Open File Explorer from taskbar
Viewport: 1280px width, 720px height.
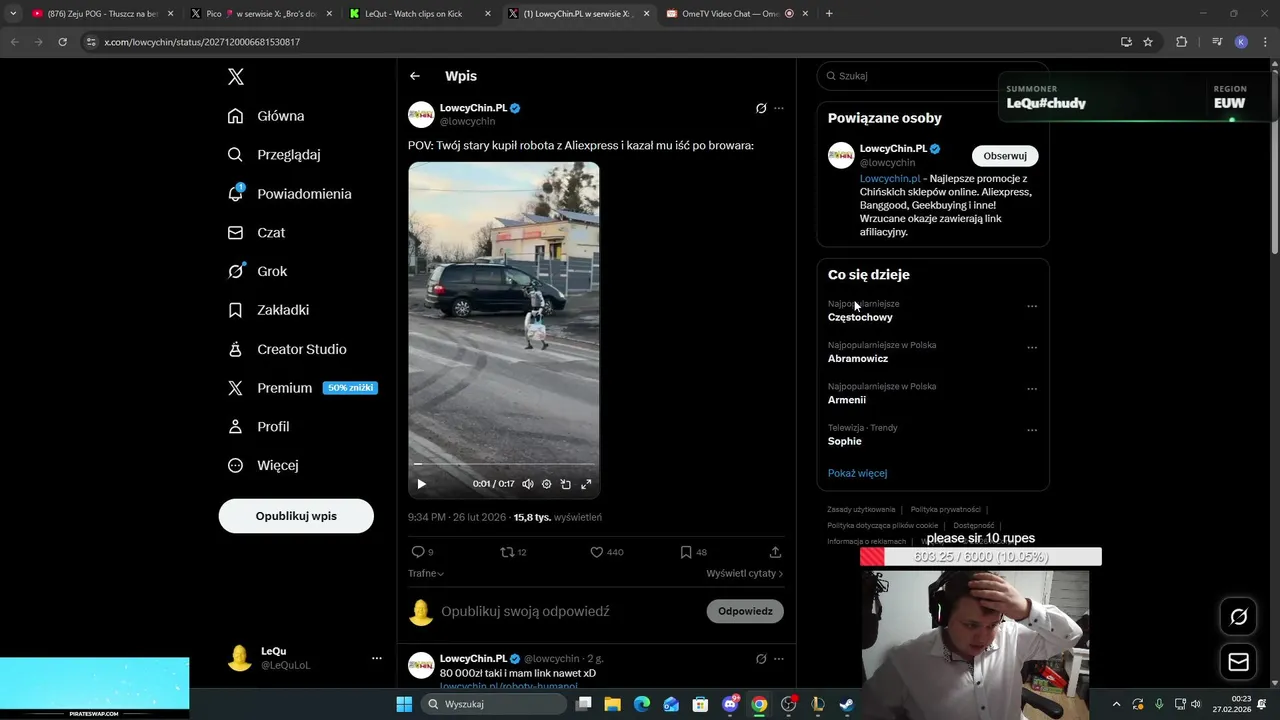tap(613, 704)
